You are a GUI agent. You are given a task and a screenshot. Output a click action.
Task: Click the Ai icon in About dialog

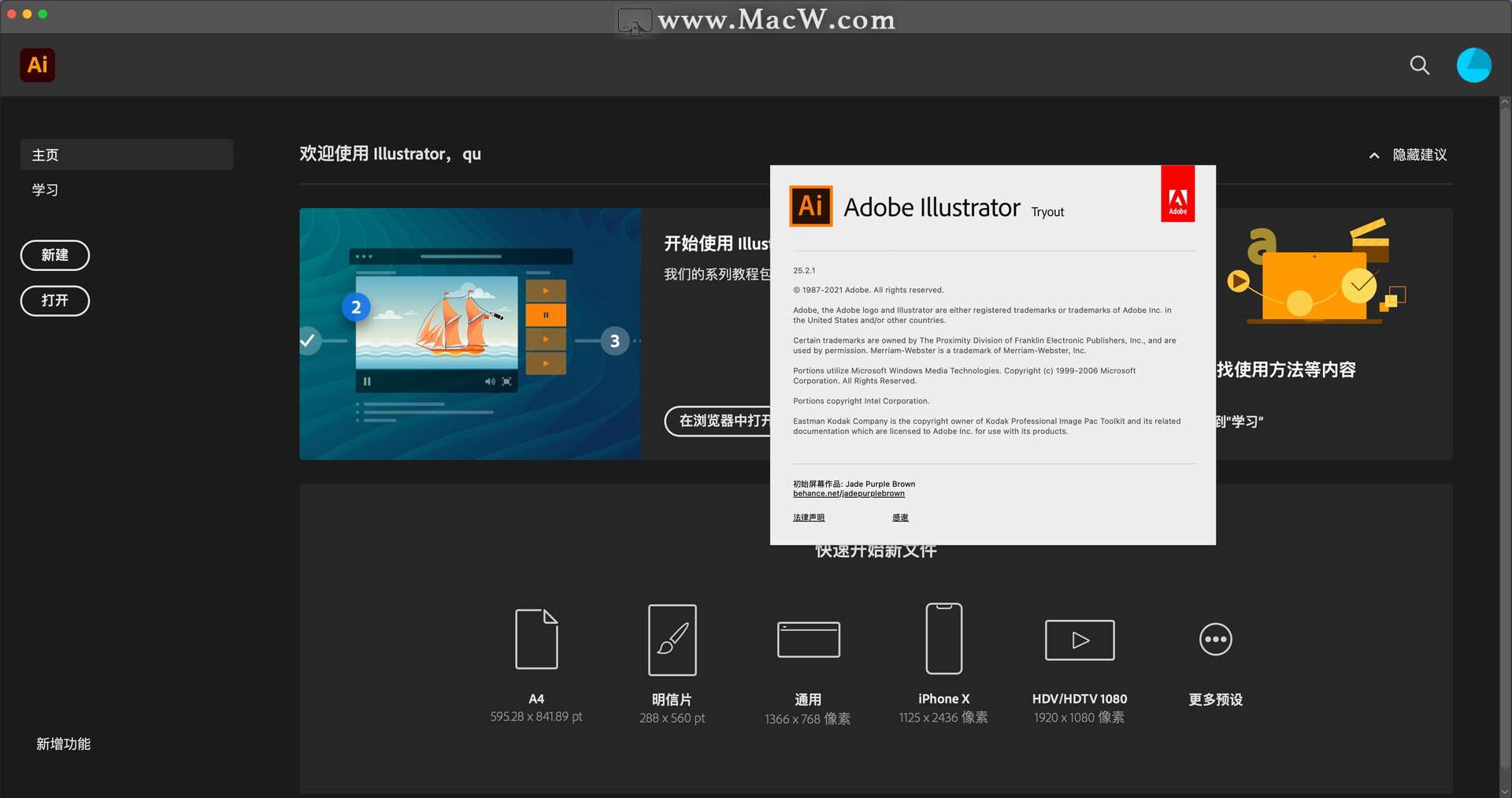pyautogui.click(x=810, y=206)
